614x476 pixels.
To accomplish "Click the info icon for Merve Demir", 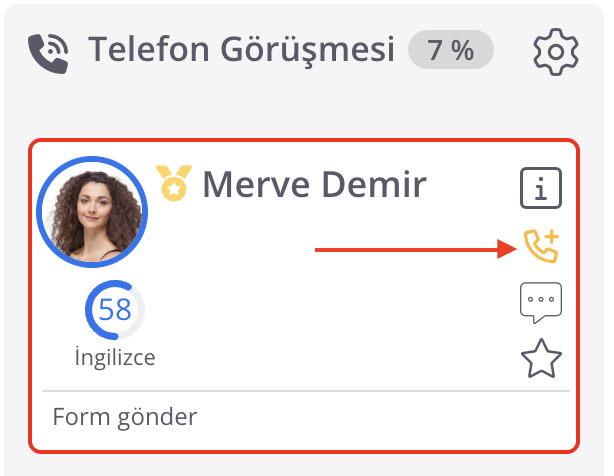I will click(541, 188).
